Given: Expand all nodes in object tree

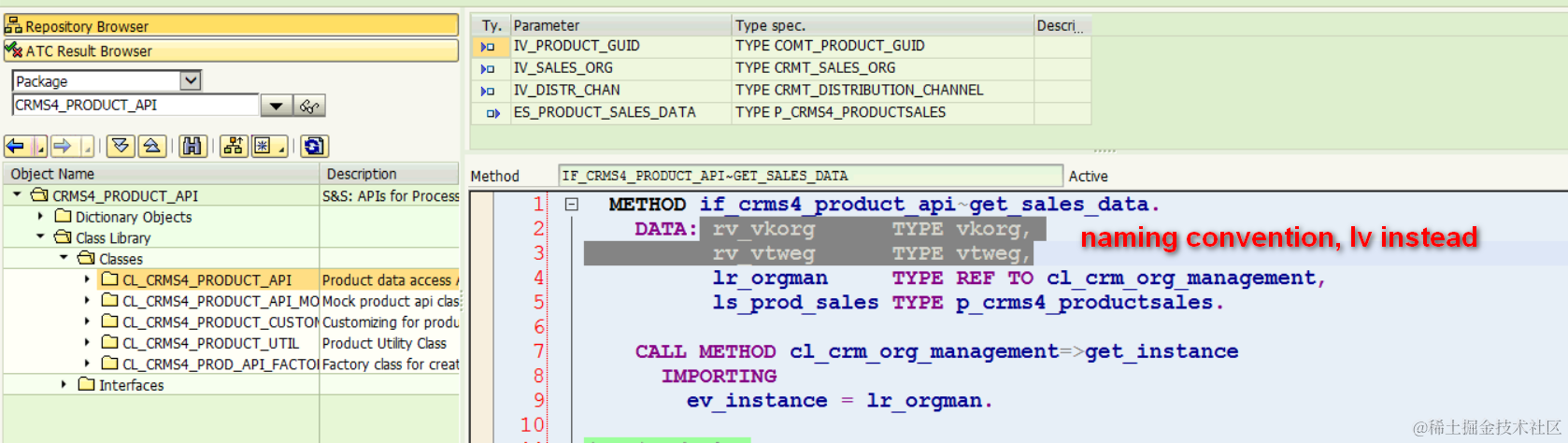Looking at the screenshot, I should point(121,146).
